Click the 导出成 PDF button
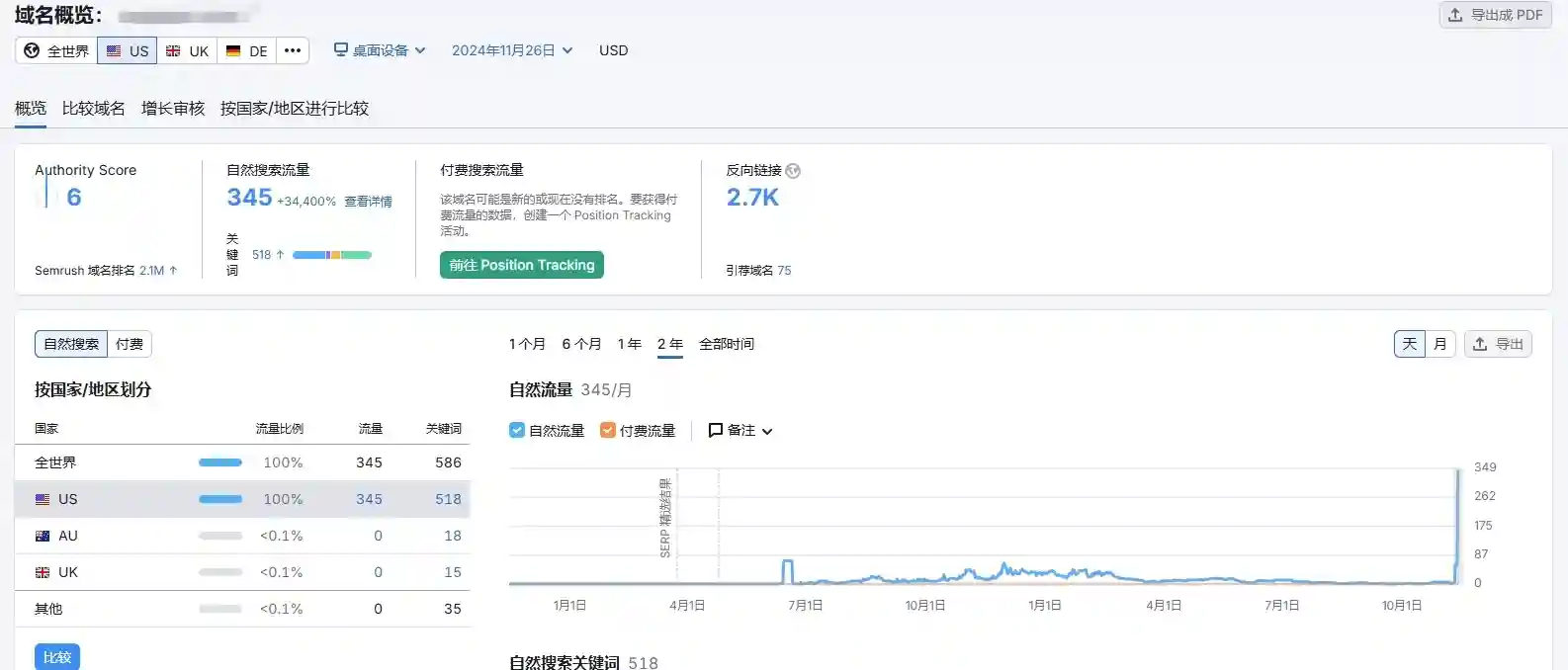Viewport: 1568px width, 670px height. pos(1496,15)
